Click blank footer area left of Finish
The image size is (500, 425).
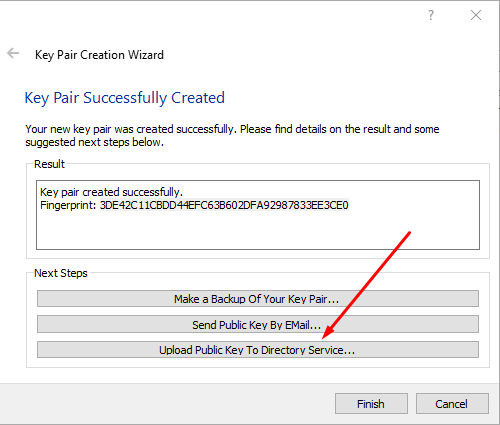point(167,404)
